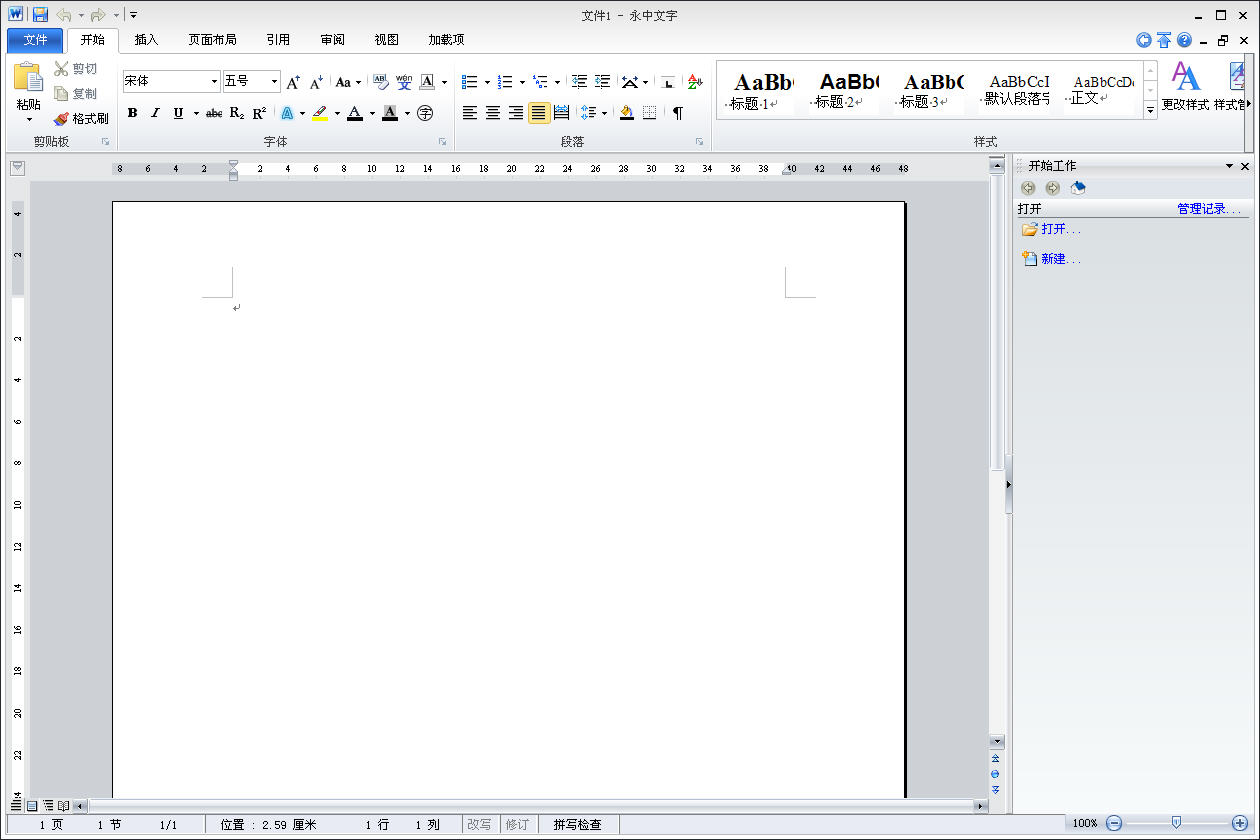1260x840 pixels.
Task: Apply italic with the Italic icon
Action: tap(155, 113)
